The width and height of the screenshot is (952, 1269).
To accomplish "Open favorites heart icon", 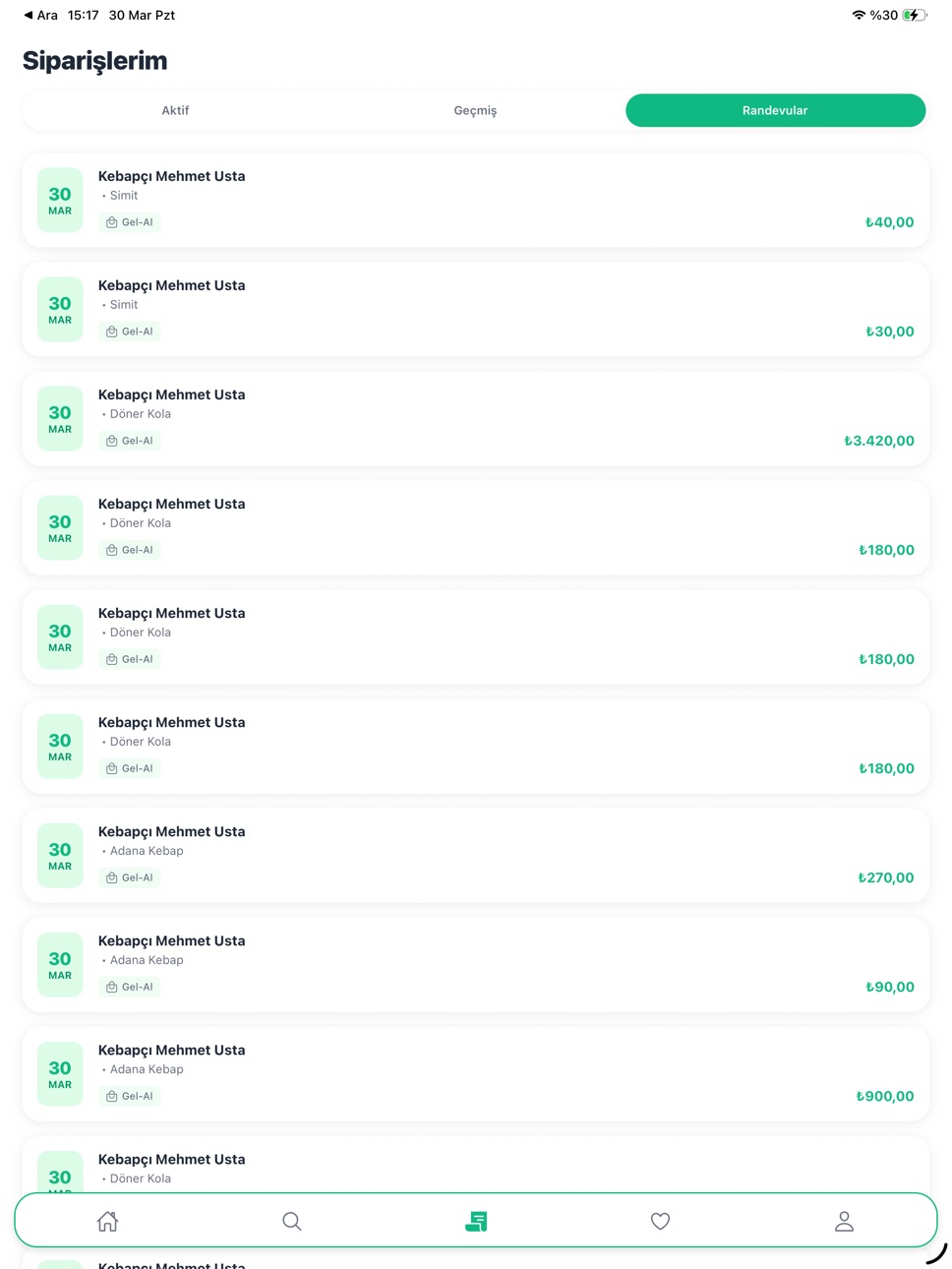I will (660, 1221).
